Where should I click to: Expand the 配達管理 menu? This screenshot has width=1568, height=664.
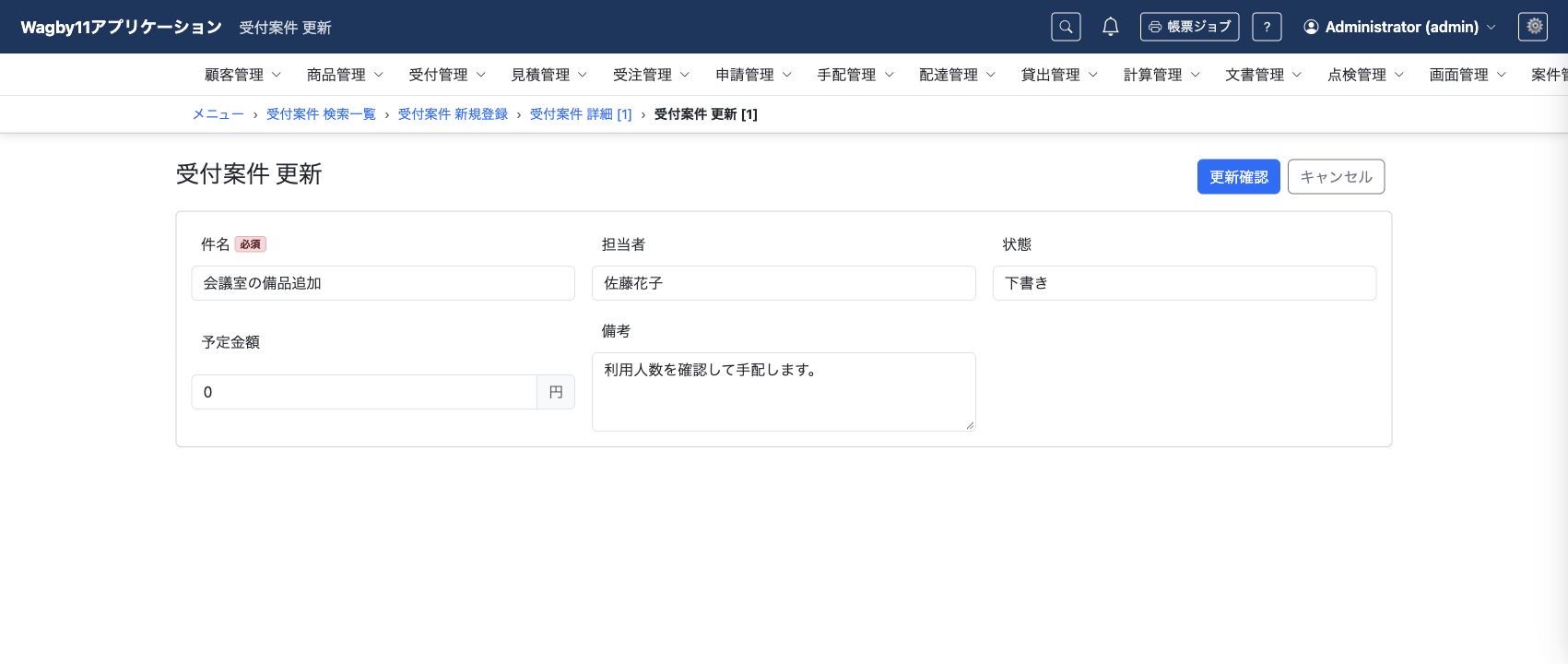(957, 75)
